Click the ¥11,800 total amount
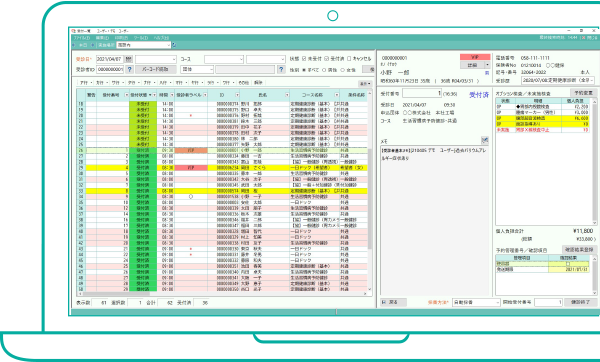 pyautogui.click(x=583, y=231)
